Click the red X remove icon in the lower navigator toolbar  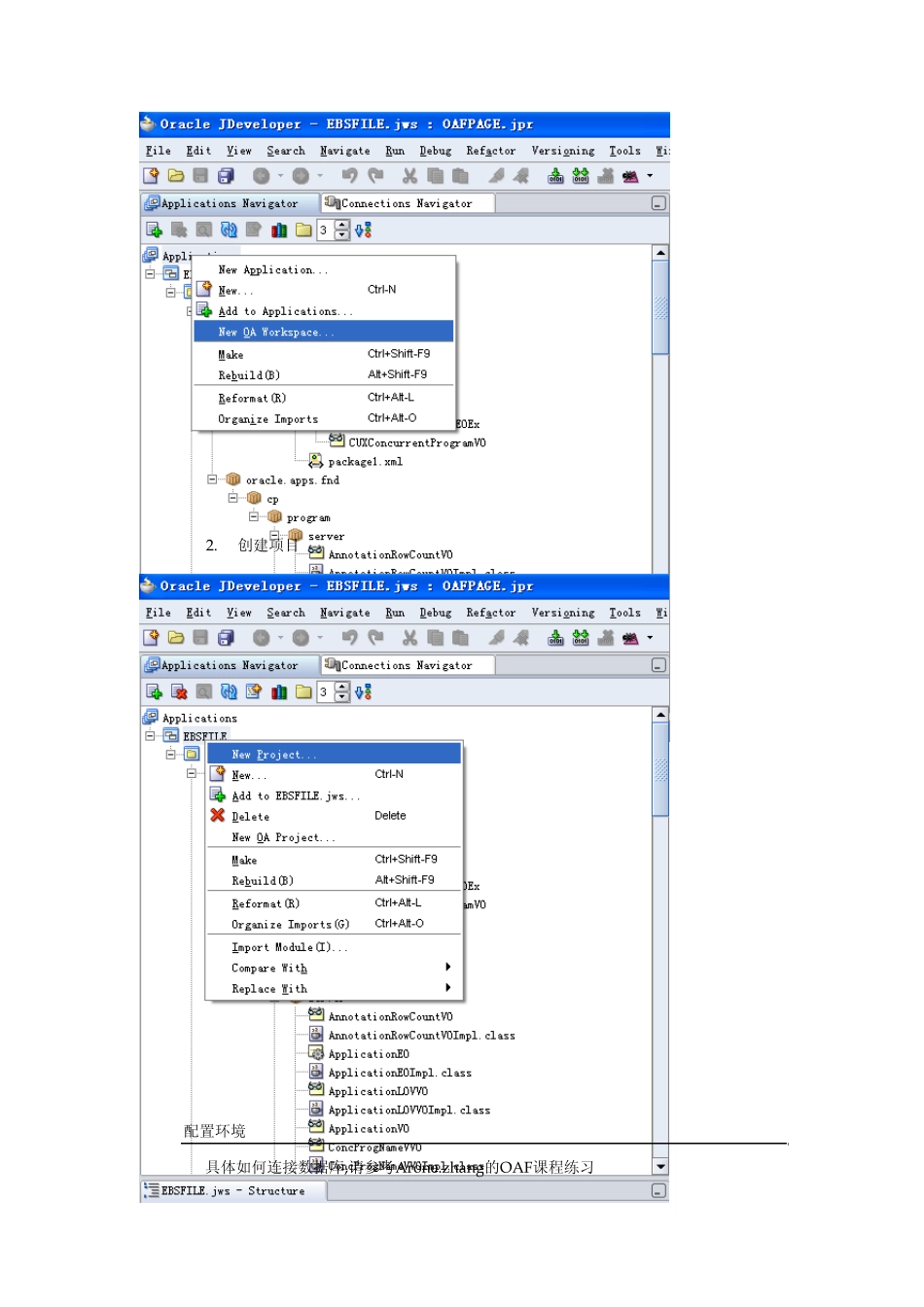coord(179,691)
